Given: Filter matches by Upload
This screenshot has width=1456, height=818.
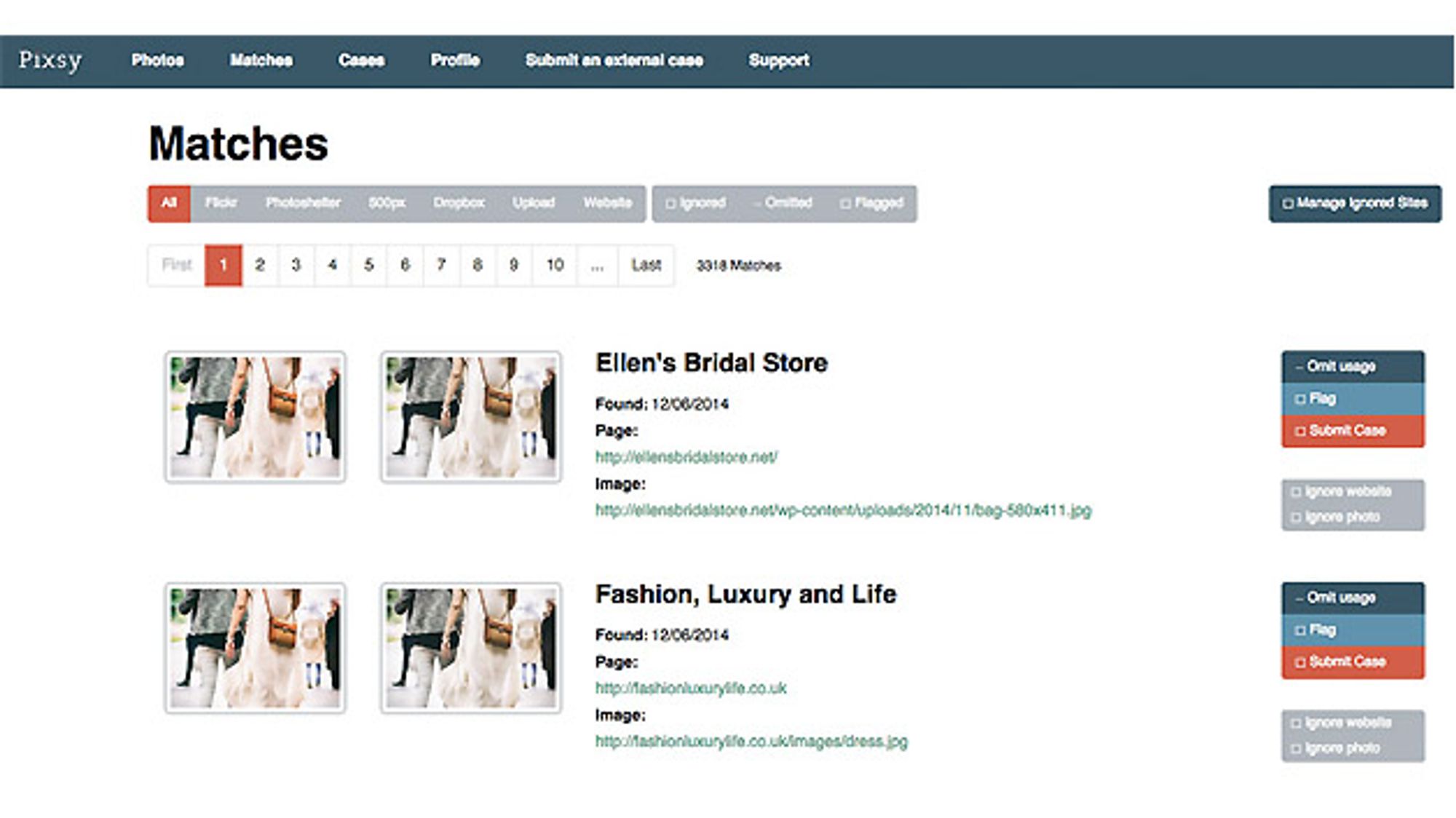Looking at the screenshot, I should [x=534, y=203].
